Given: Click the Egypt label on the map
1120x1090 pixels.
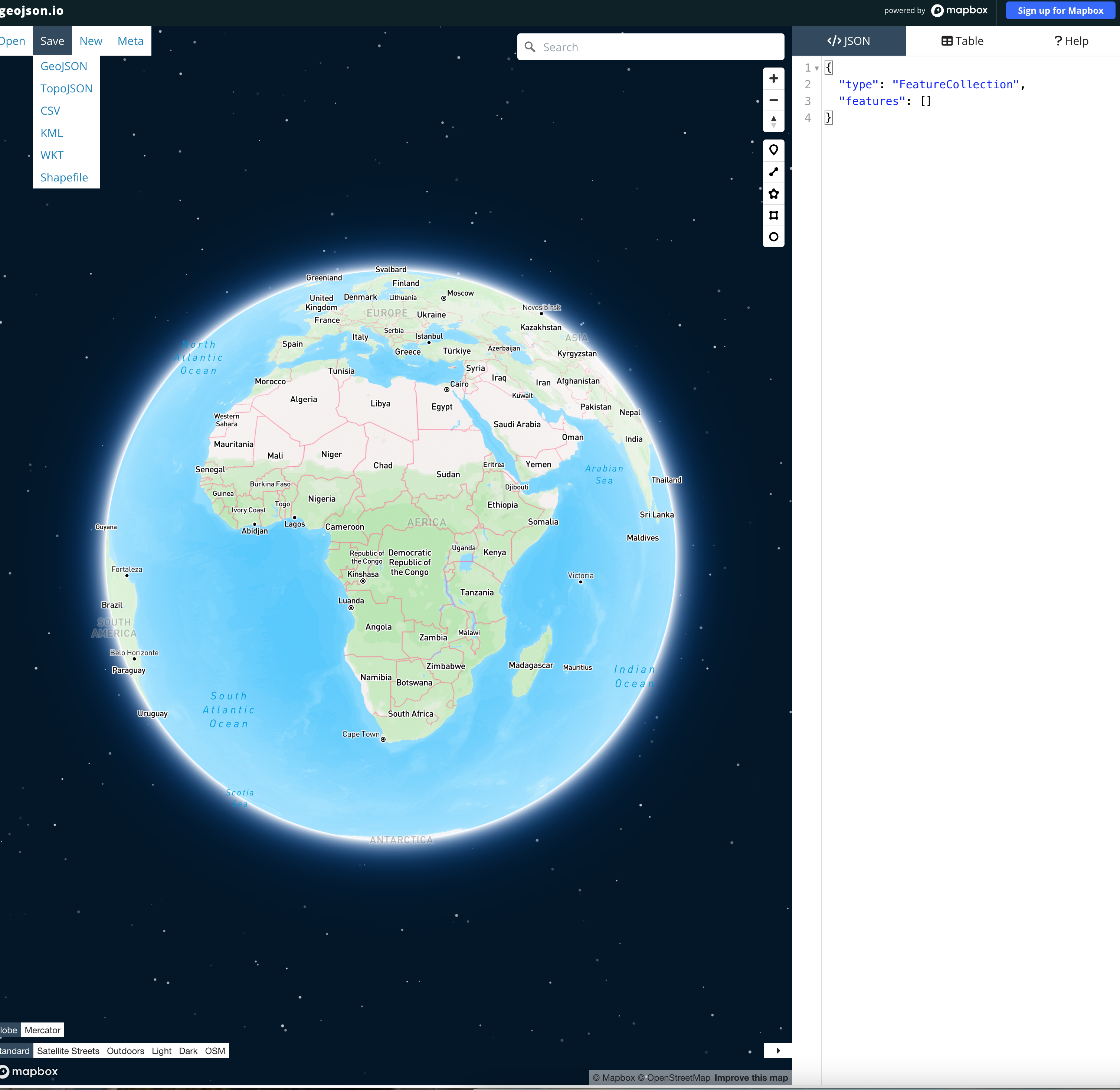Looking at the screenshot, I should click(x=442, y=407).
